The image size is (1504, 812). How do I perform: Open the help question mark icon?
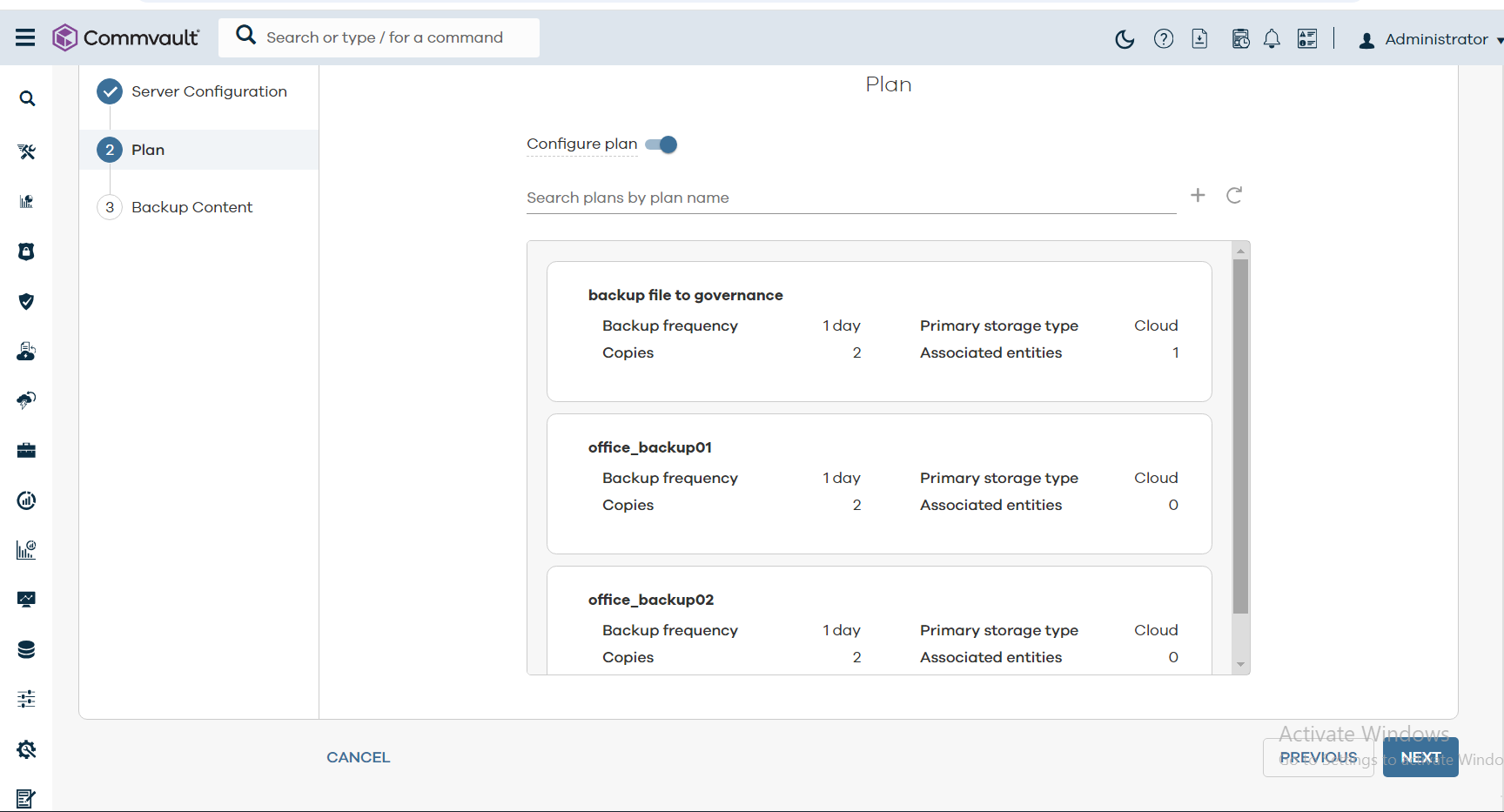tap(1163, 39)
